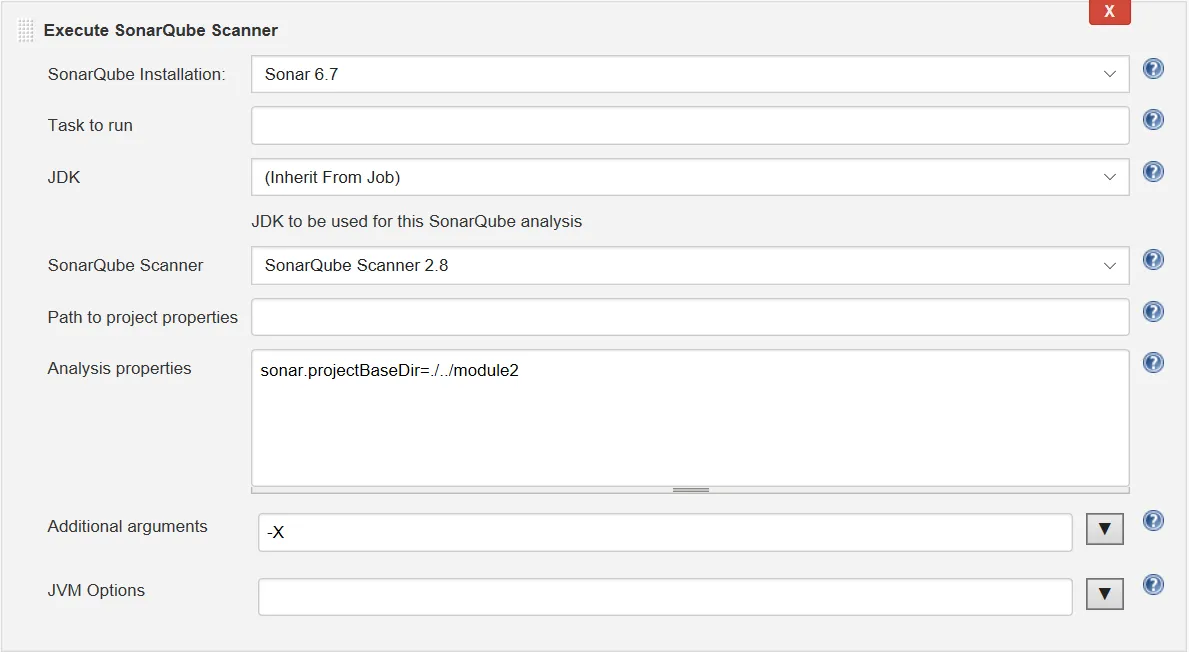Open the SonarQube Scanner 2.8 dropdown
The height and width of the screenshot is (652, 1189).
pos(690,266)
